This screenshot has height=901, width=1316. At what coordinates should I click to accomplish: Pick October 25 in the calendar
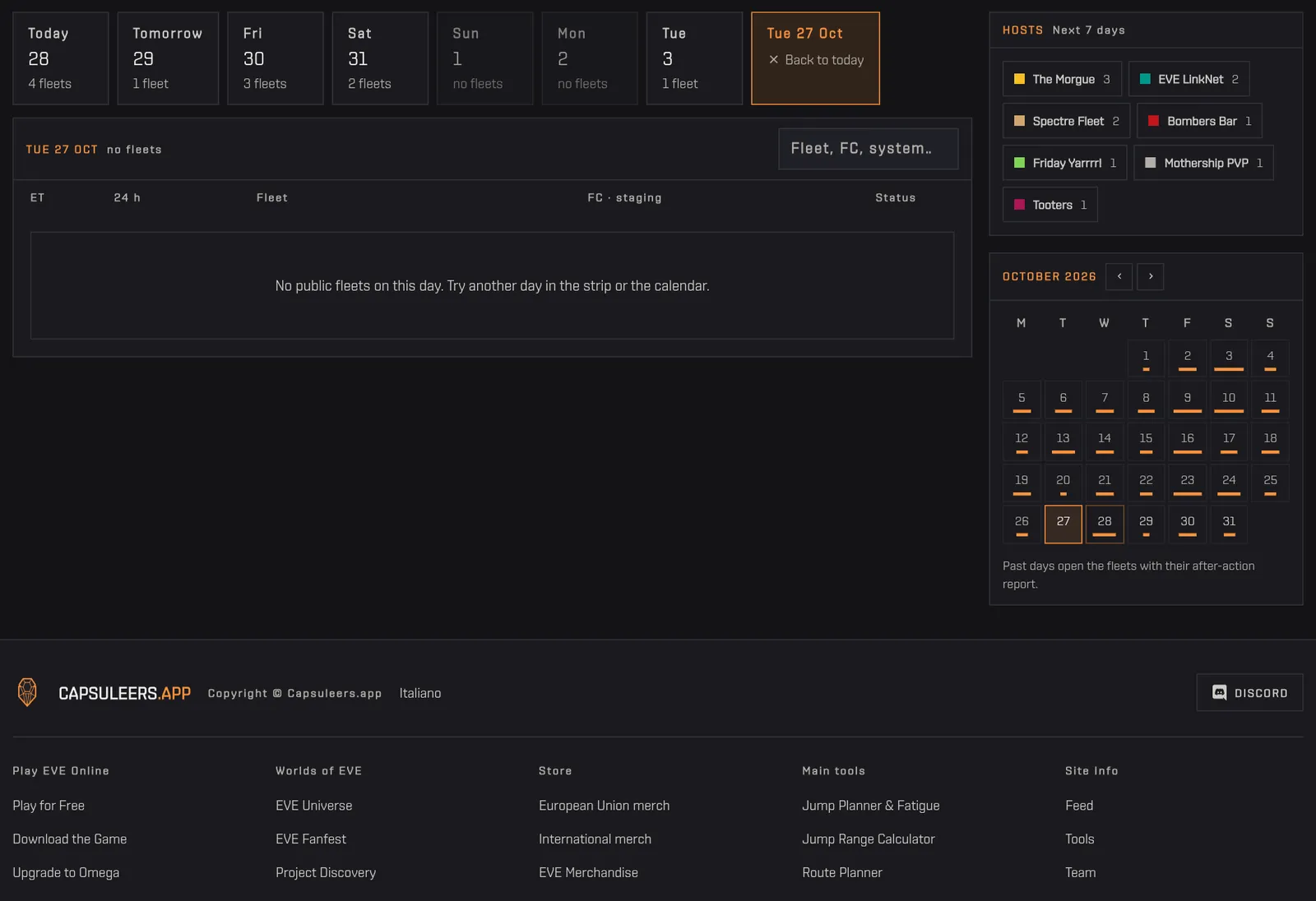(1270, 483)
